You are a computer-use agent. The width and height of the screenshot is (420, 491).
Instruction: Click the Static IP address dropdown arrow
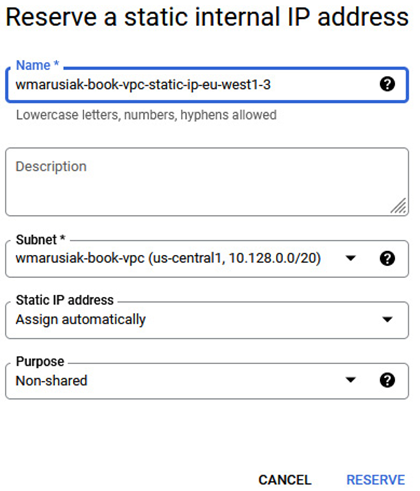click(387, 320)
